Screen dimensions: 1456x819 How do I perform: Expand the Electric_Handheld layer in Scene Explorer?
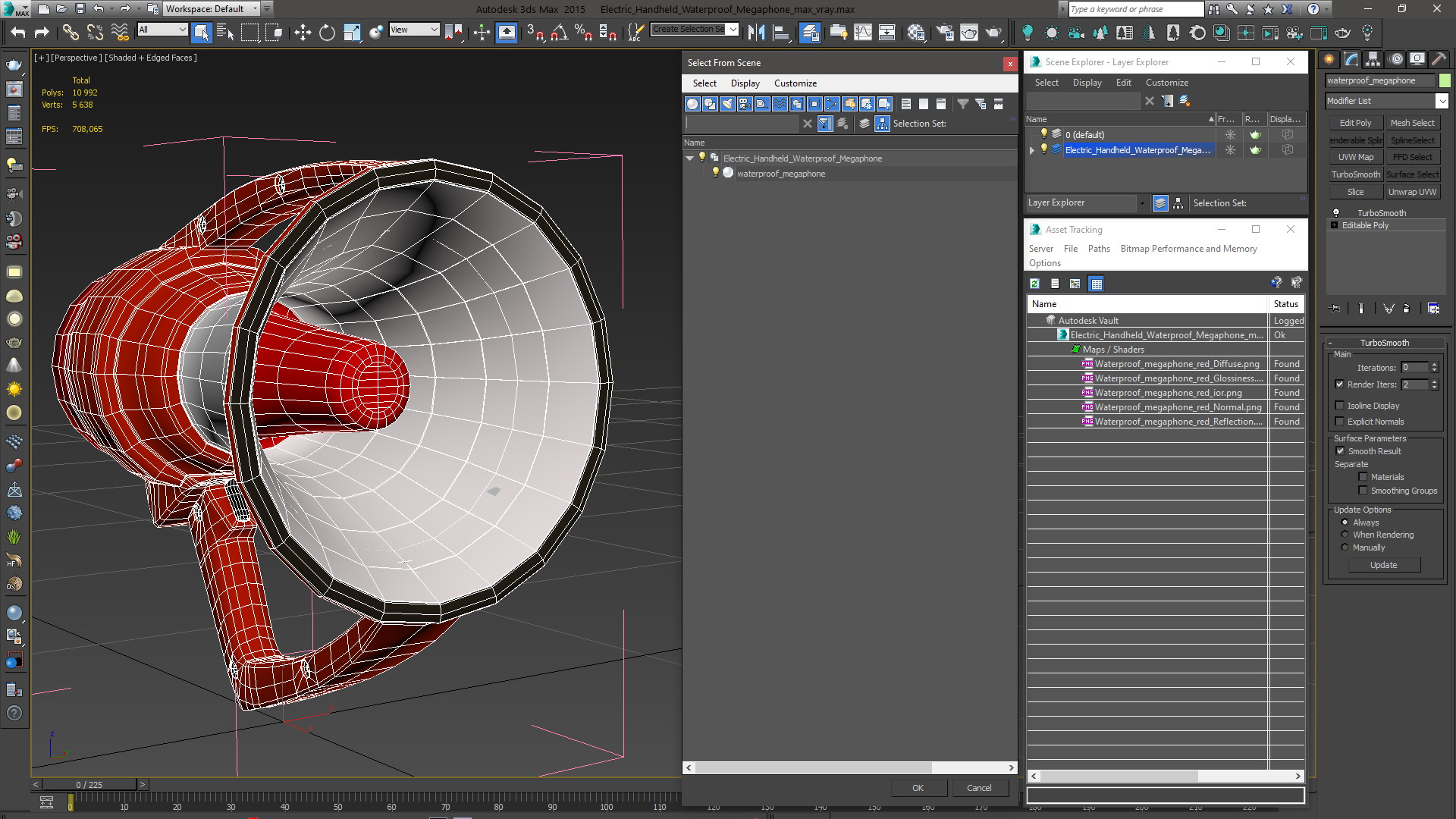point(1032,150)
